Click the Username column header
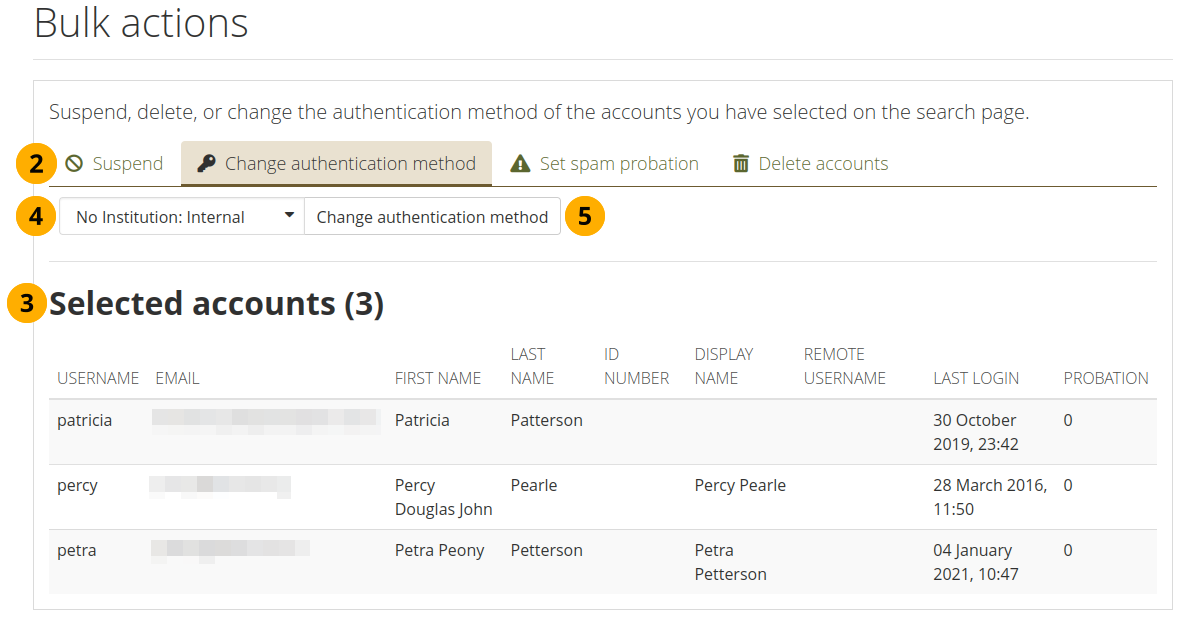1181x617 pixels. click(x=98, y=378)
